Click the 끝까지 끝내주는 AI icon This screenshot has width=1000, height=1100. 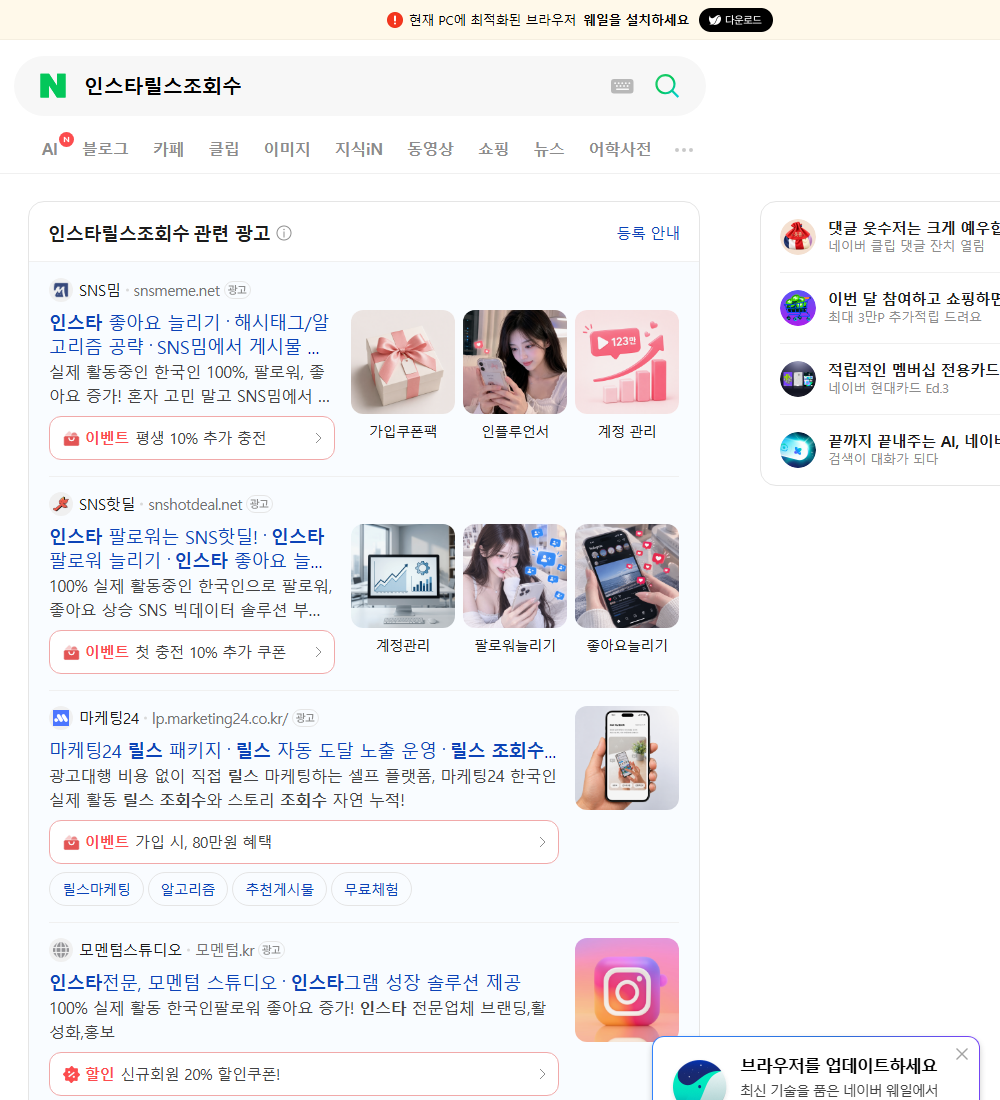pyautogui.click(x=798, y=450)
